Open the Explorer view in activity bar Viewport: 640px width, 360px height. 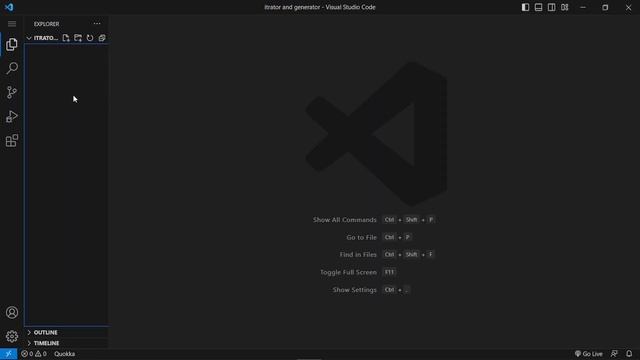[x=12, y=44]
